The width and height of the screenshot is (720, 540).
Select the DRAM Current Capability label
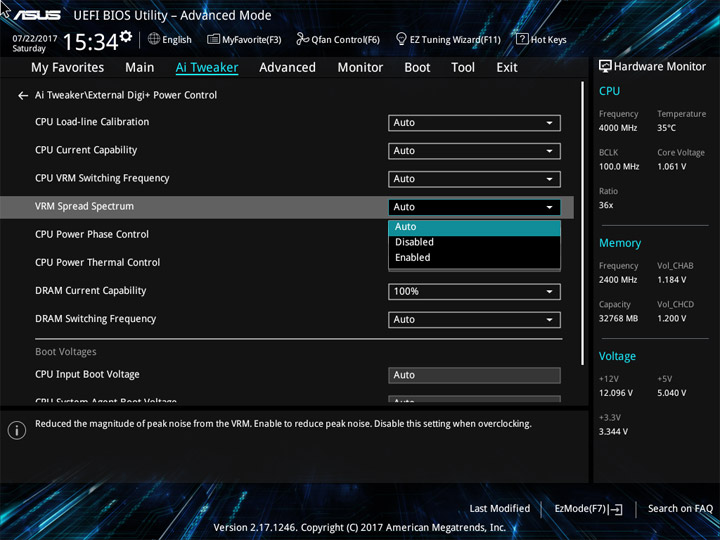[90, 291]
